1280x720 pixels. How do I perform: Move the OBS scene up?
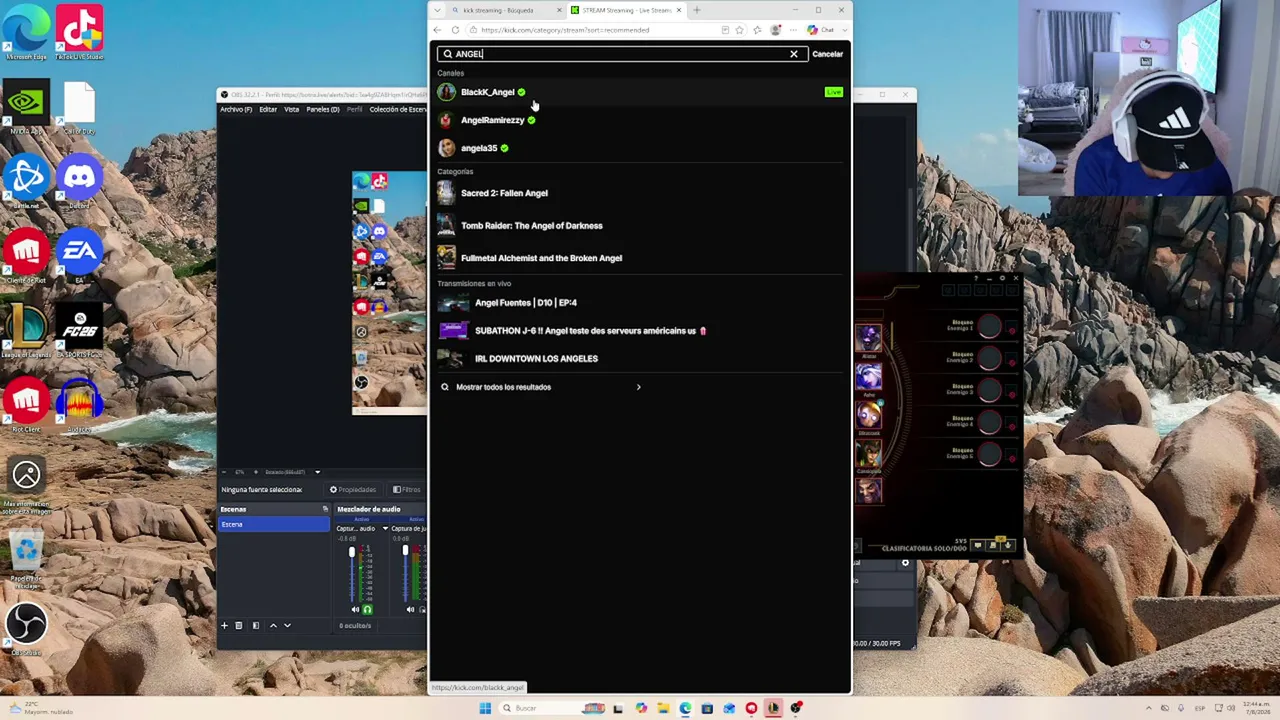(273, 626)
